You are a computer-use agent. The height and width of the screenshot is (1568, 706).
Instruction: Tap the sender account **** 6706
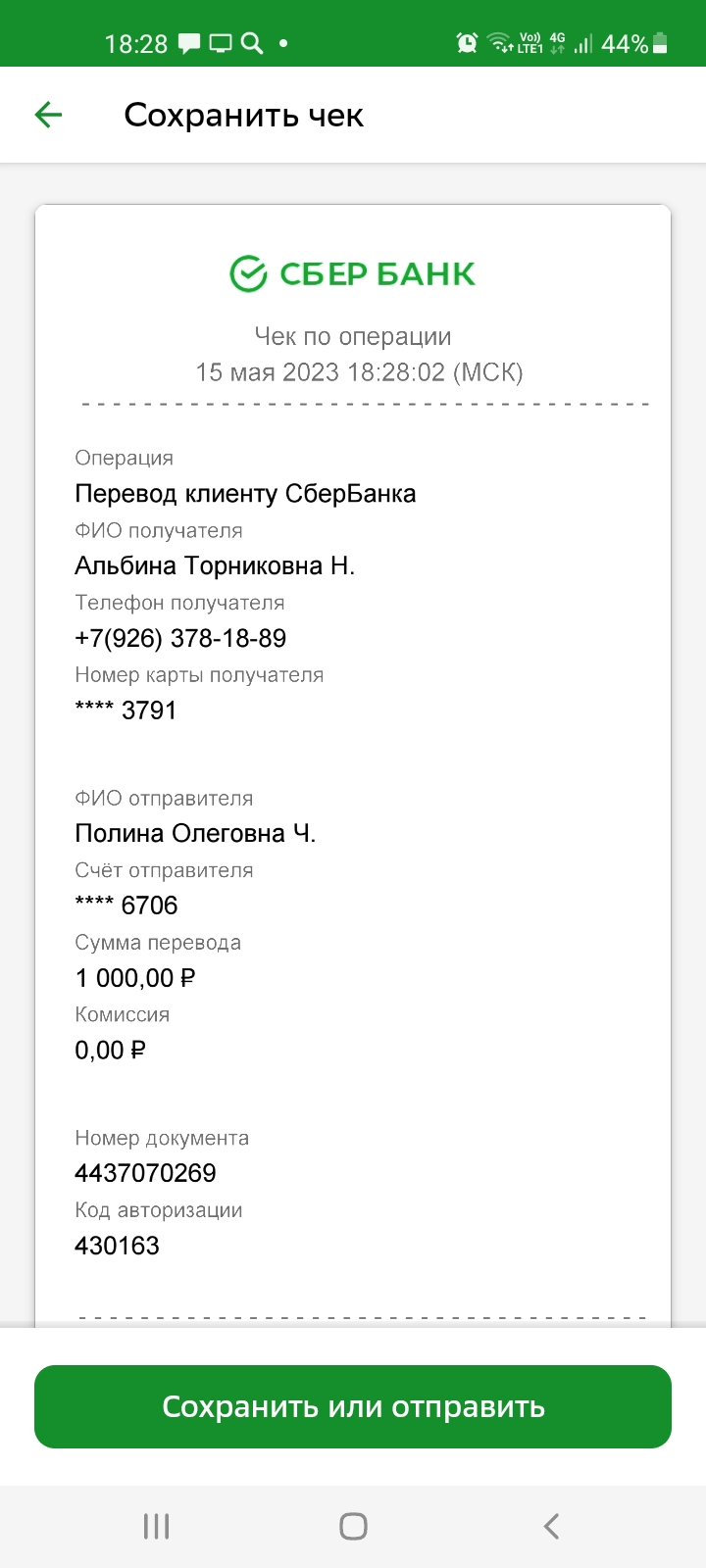126,906
